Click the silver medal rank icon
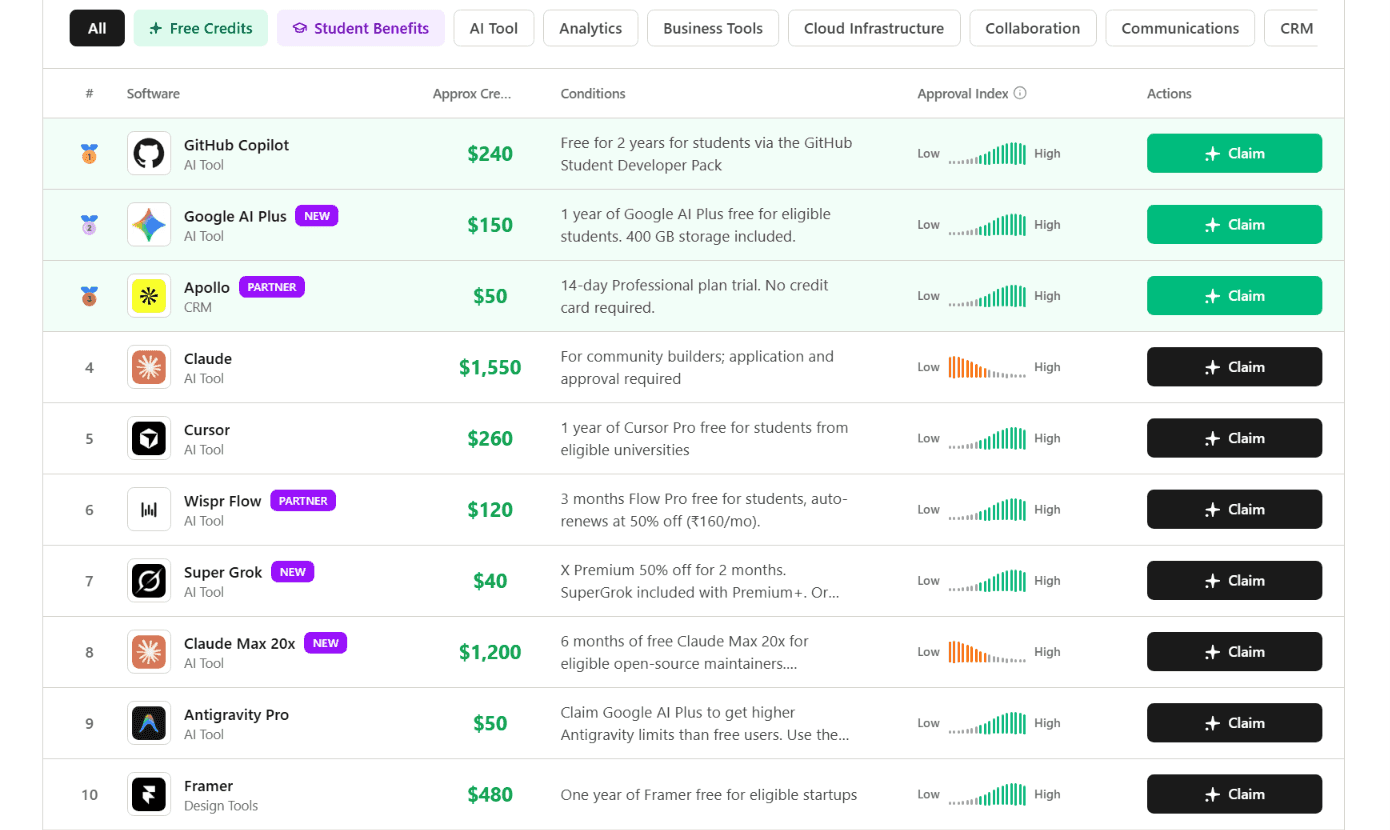Screen dimensions: 1390x830 [x=89, y=225]
